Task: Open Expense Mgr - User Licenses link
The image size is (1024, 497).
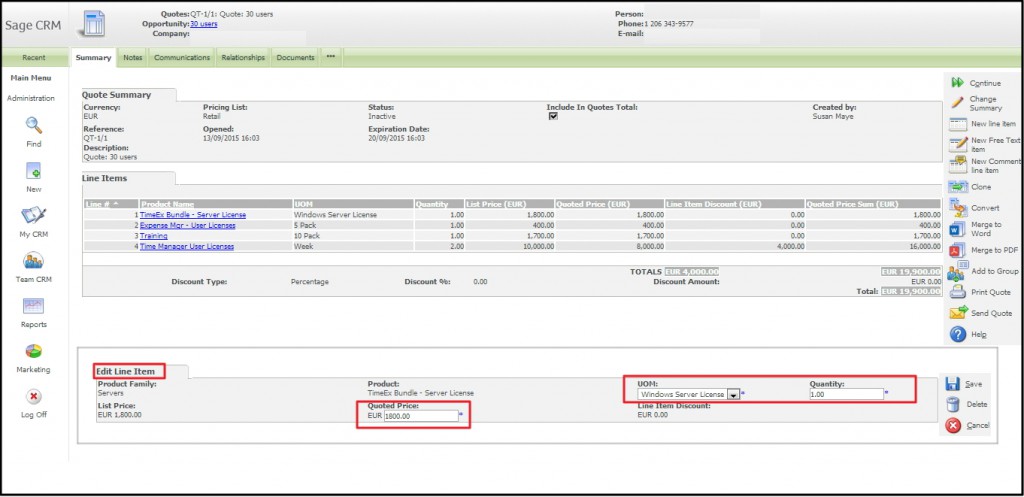Action: click(x=187, y=225)
